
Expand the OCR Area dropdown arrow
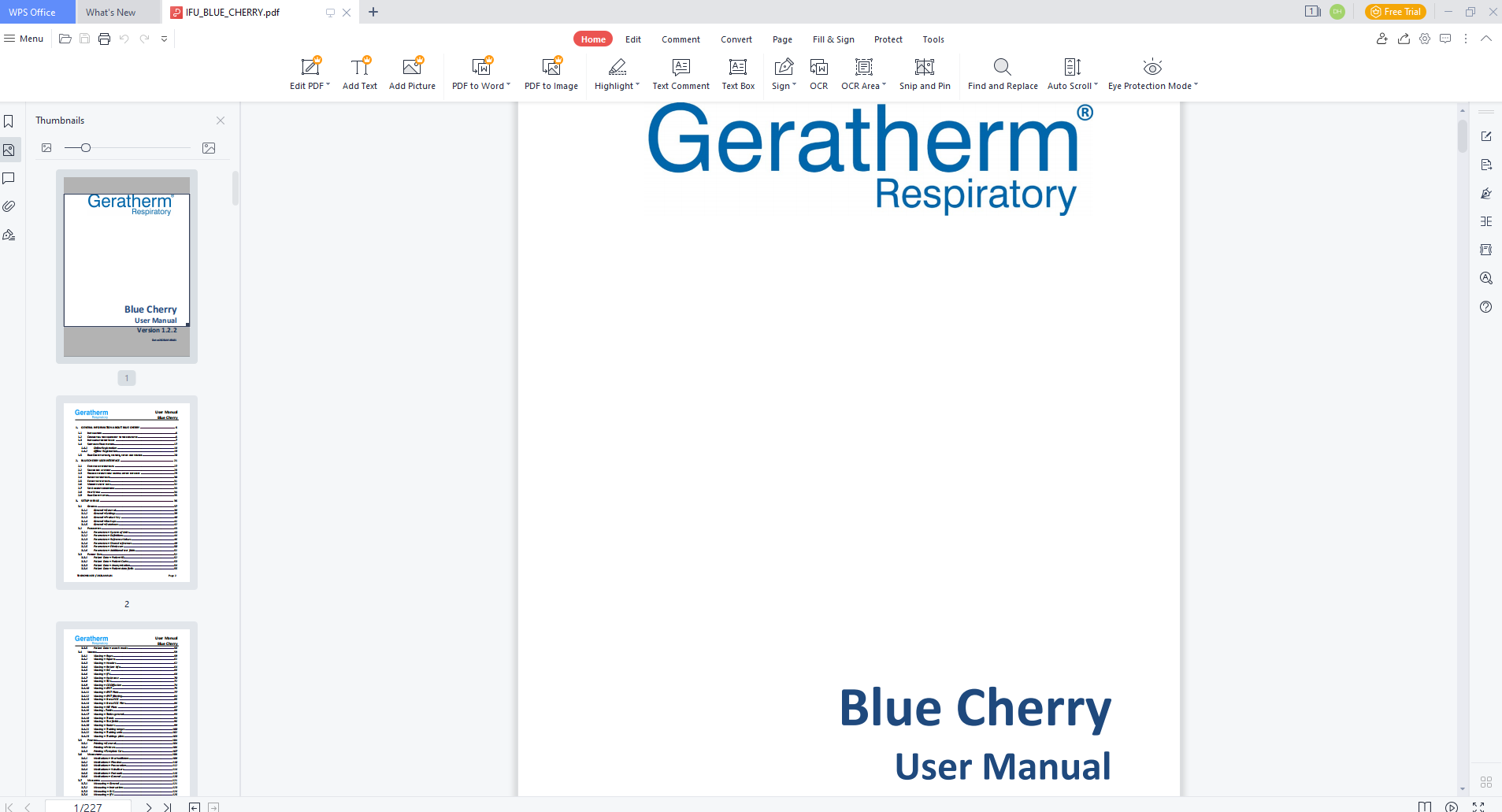pos(885,85)
